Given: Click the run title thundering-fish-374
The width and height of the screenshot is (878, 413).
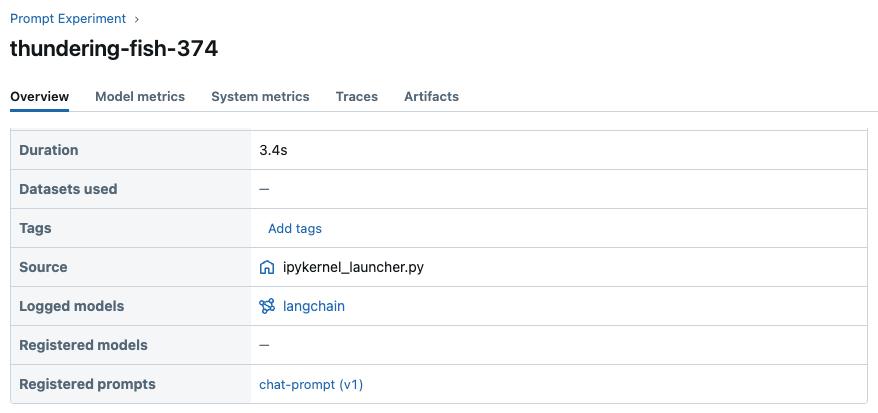Looking at the screenshot, I should [x=114, y=49].
